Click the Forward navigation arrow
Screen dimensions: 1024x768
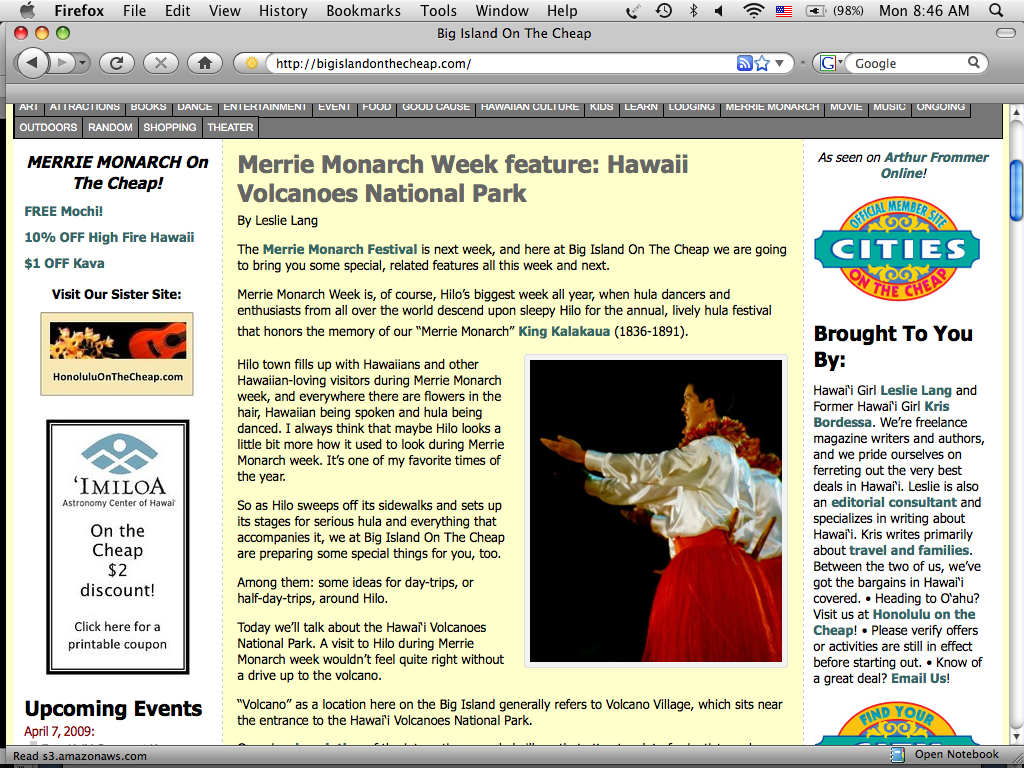[63, 63]
